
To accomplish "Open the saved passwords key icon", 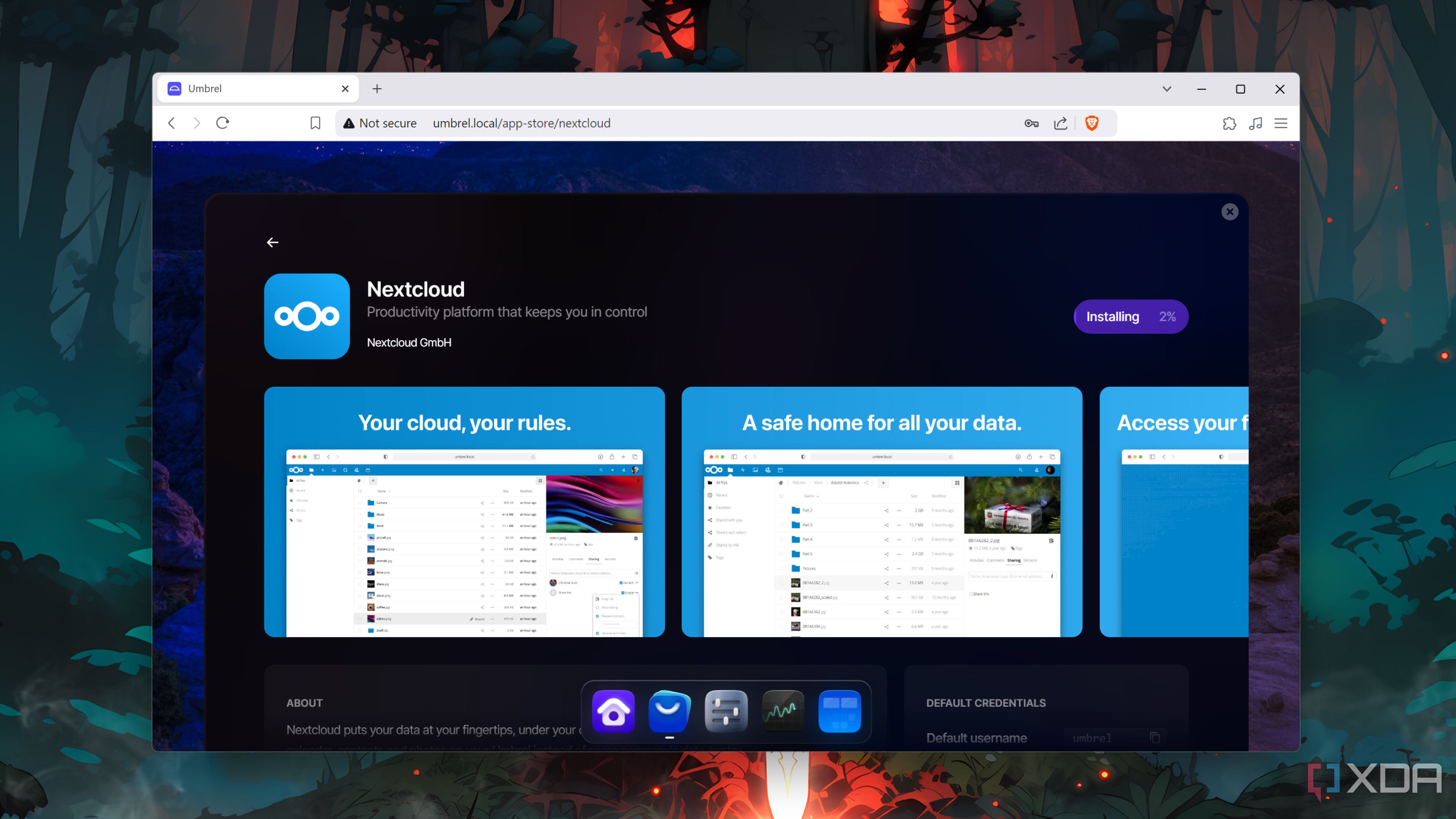I will pyautogui.click(x=1031, y=123).
